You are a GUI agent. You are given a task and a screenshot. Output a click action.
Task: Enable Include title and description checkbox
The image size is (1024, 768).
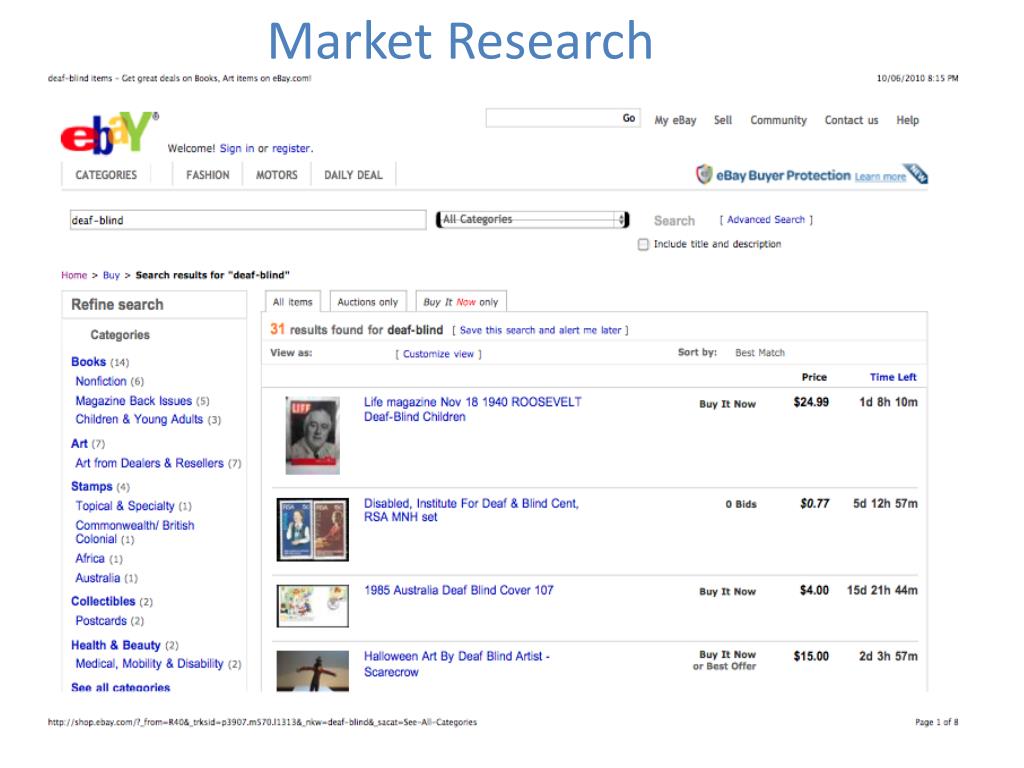coord(643,244)
